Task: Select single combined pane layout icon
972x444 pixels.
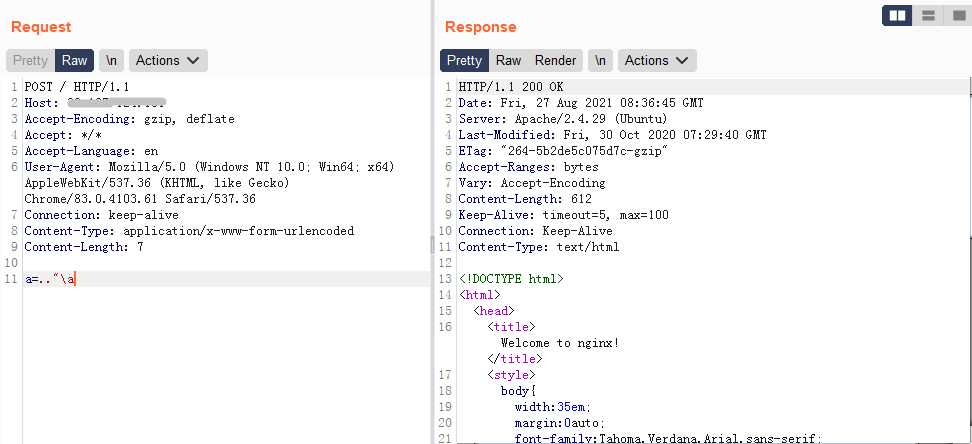Action: point(958,16)
